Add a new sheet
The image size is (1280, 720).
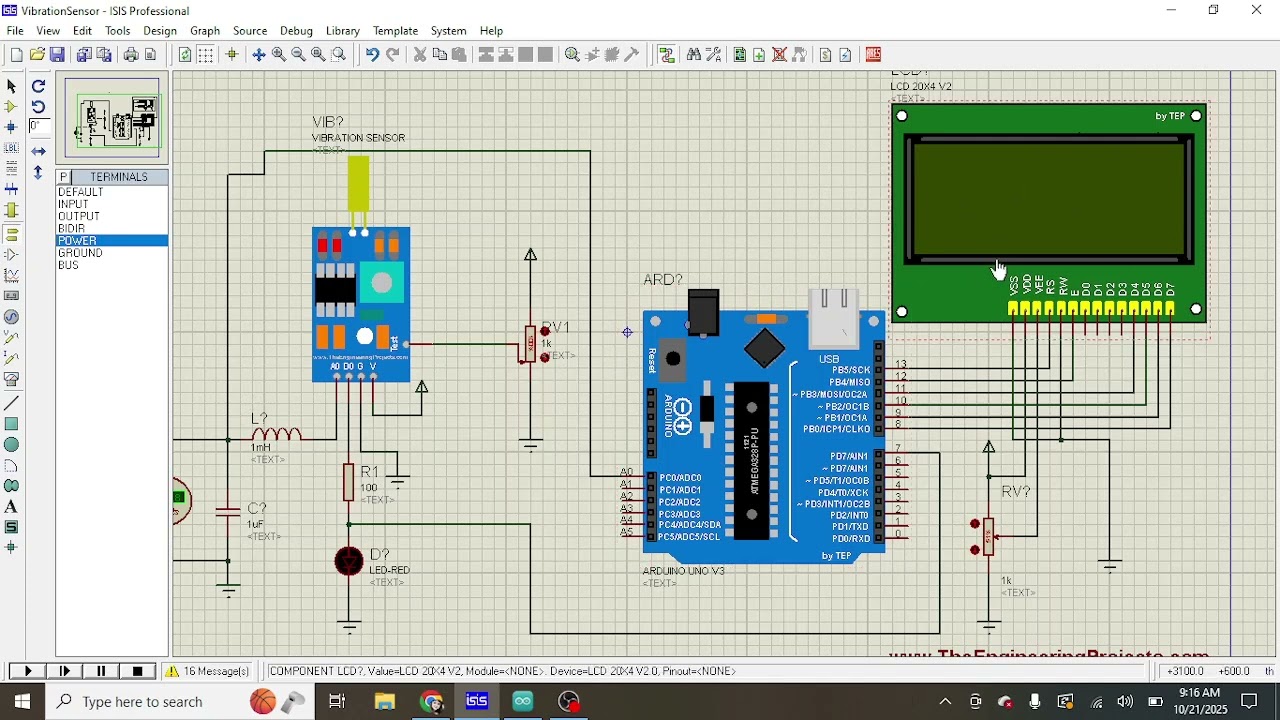coord(760,55)
